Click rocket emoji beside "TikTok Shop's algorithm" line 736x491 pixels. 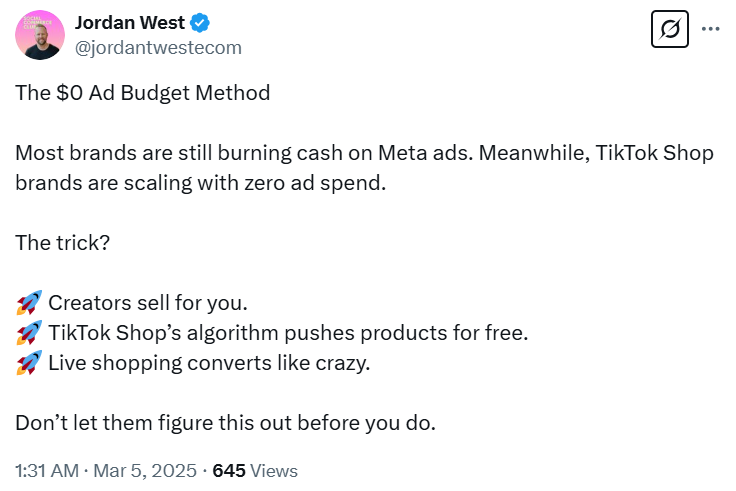[29, 333]
